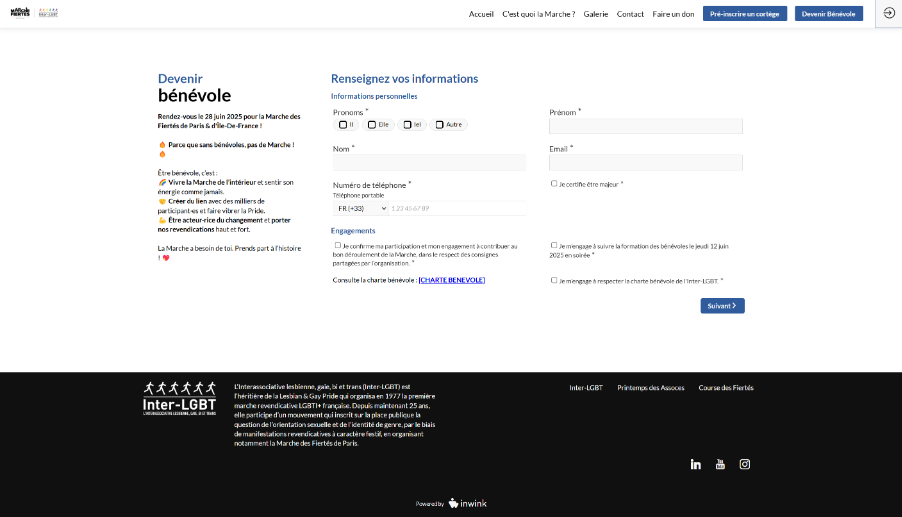Select the "Elle" pronoun checkbox

tap(371, 125)
